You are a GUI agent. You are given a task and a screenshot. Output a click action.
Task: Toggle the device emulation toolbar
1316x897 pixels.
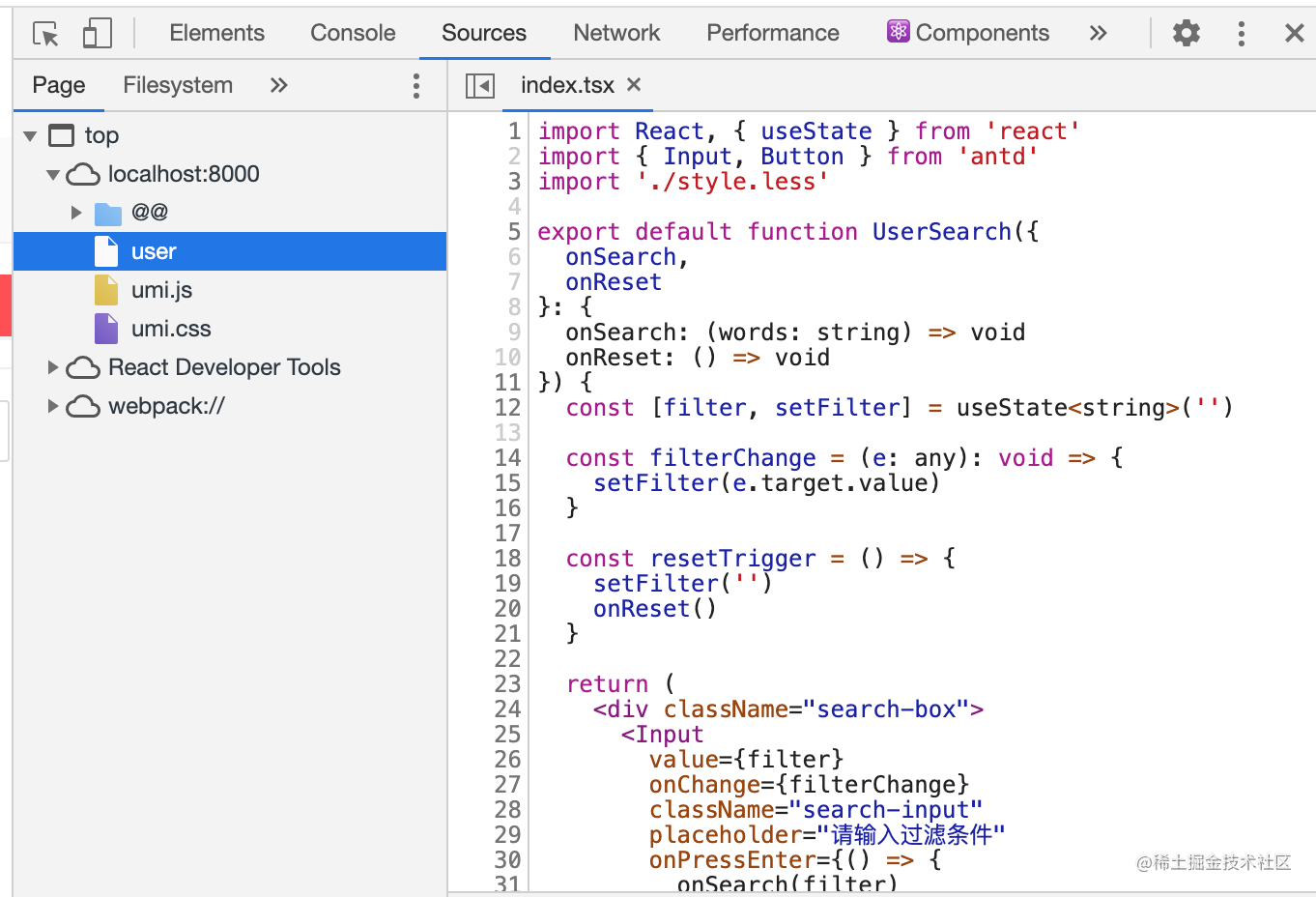pos(97,32)
